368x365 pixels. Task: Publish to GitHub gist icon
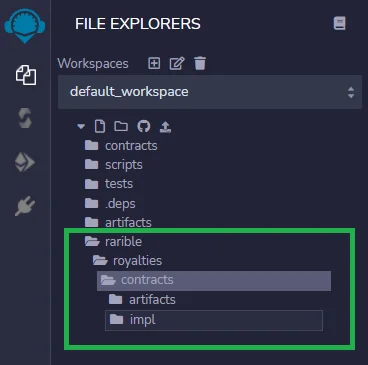point(144,126)
